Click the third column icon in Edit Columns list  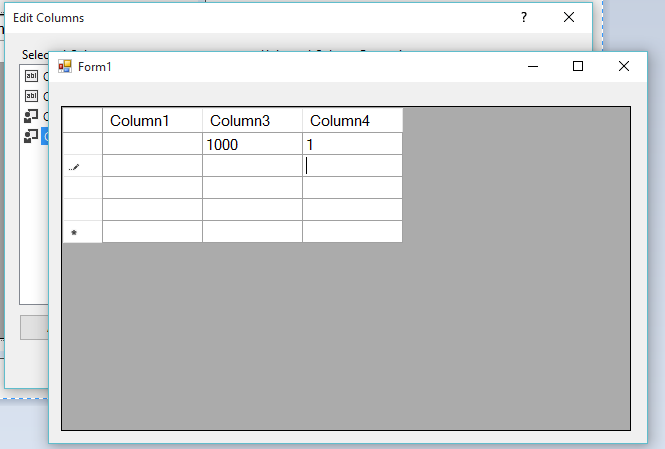(31, 116)
